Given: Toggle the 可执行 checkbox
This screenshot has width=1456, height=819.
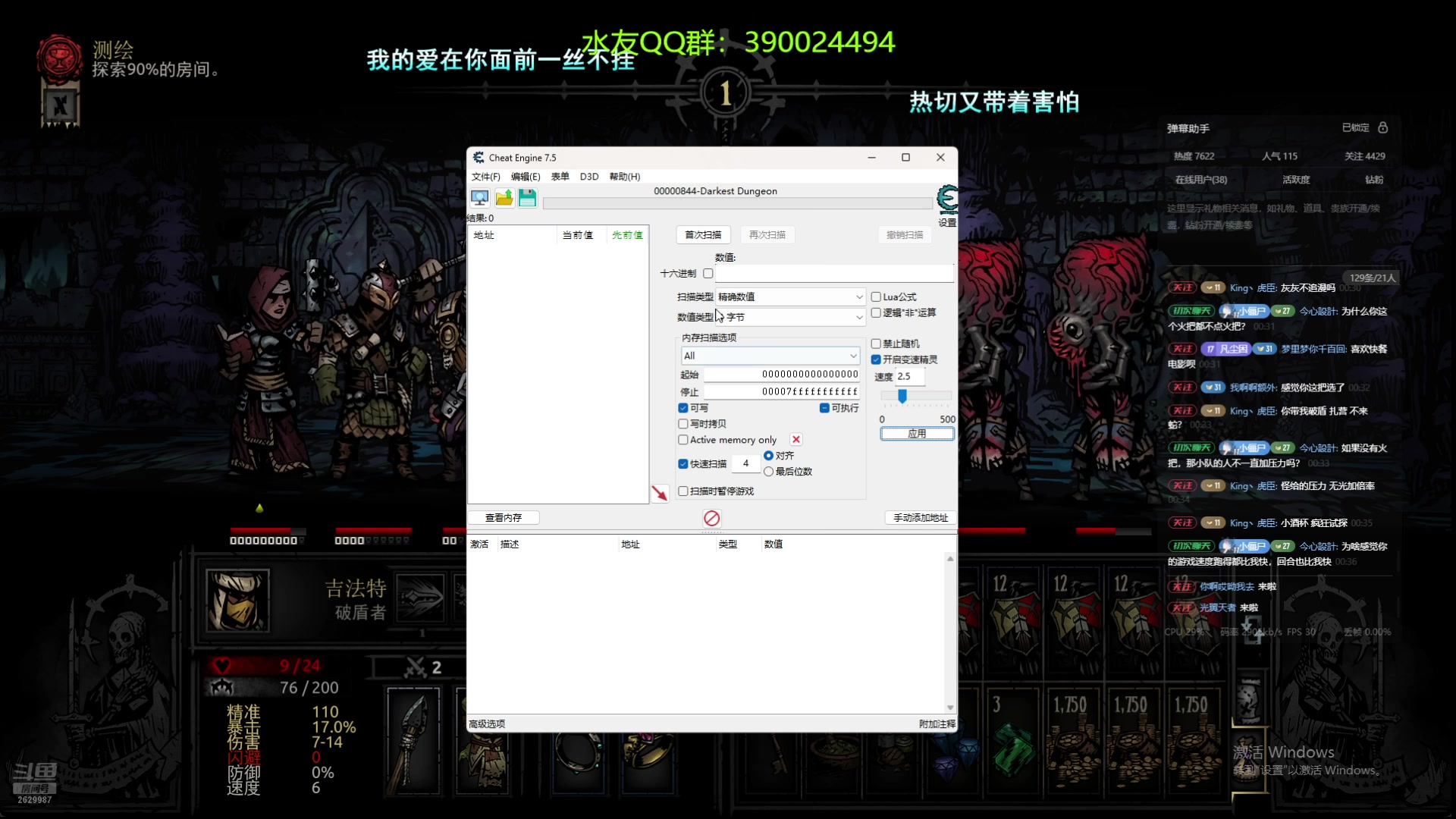Looking at the screenshot, I should tap(824, 408).
